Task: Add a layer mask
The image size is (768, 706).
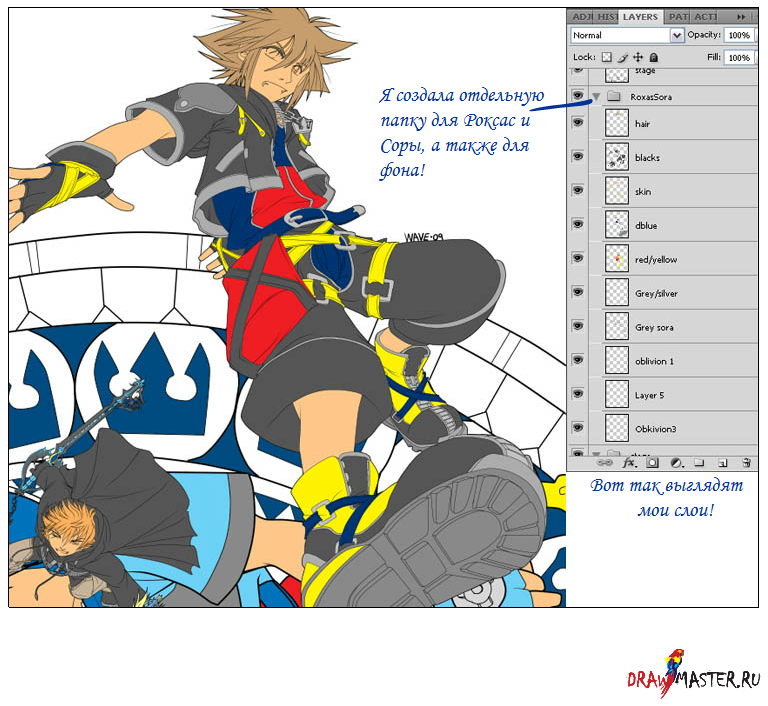Action: tap(652, 463)
